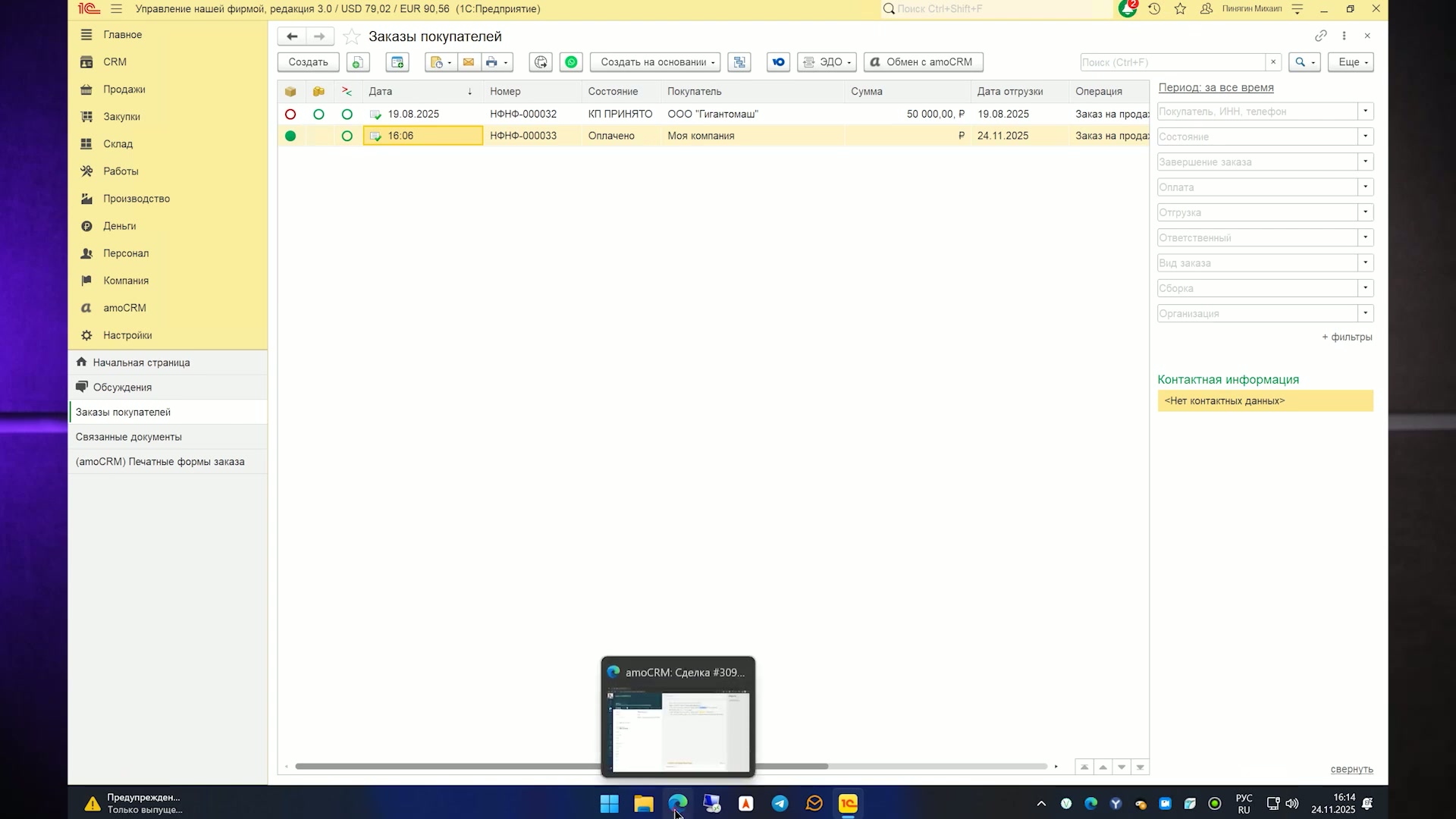Toggle red status circle of order НФНФ-000032
1456x819 pixels.
pyautogui.click(x=290, y=114)
